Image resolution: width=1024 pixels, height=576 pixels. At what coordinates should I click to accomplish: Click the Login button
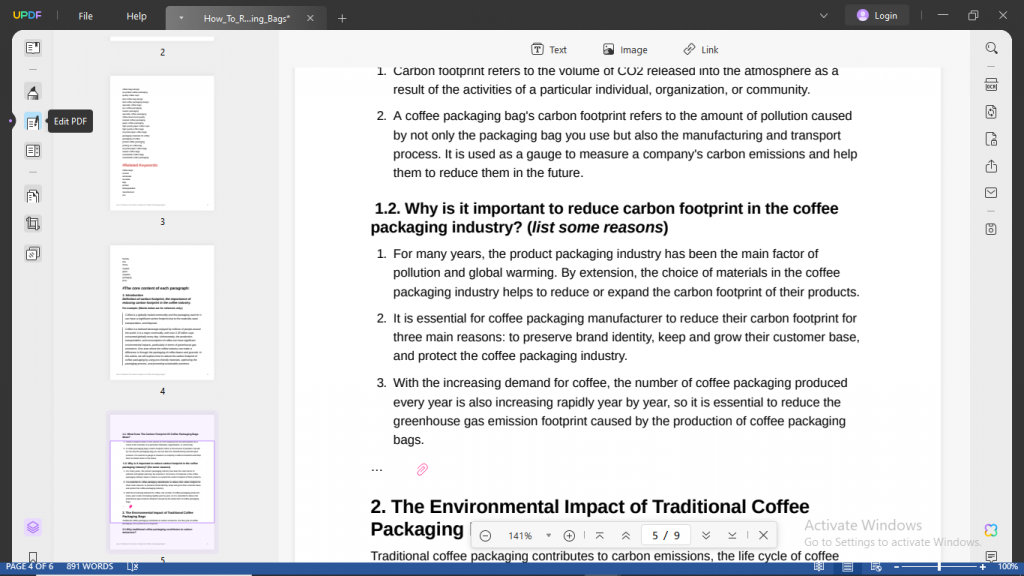(x=876, y=16)
